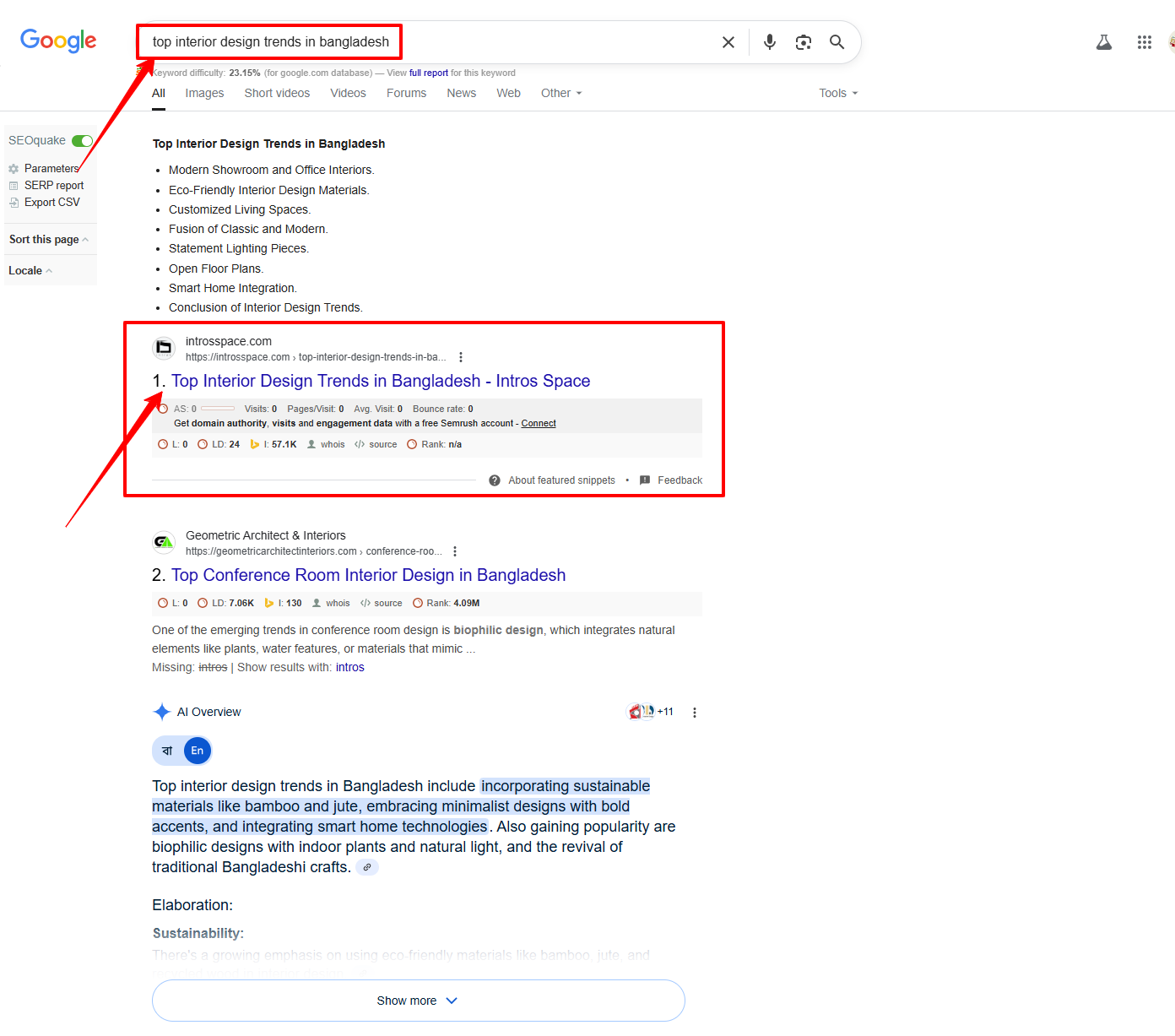This screenshot has height=1036, width=1175.
Task: Open three-dot menu for Geometric Architect result
Action: pos(455,551)
